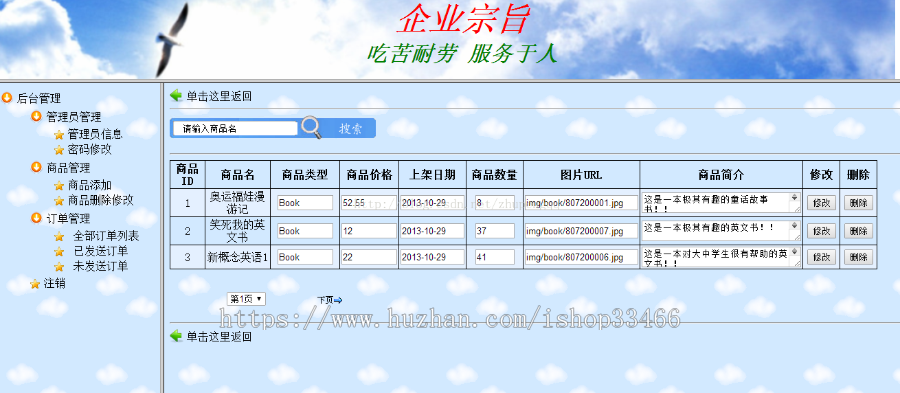
Task: Click star icon next to 商品删除修改
Action: point(59,201)
